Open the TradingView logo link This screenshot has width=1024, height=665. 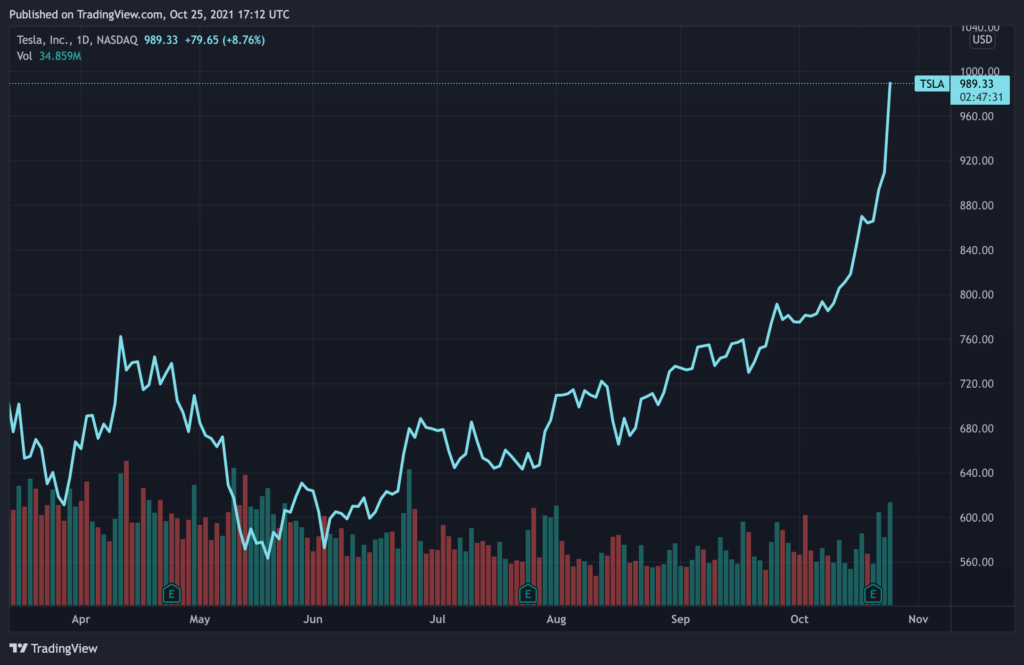[x=54, y=649]
